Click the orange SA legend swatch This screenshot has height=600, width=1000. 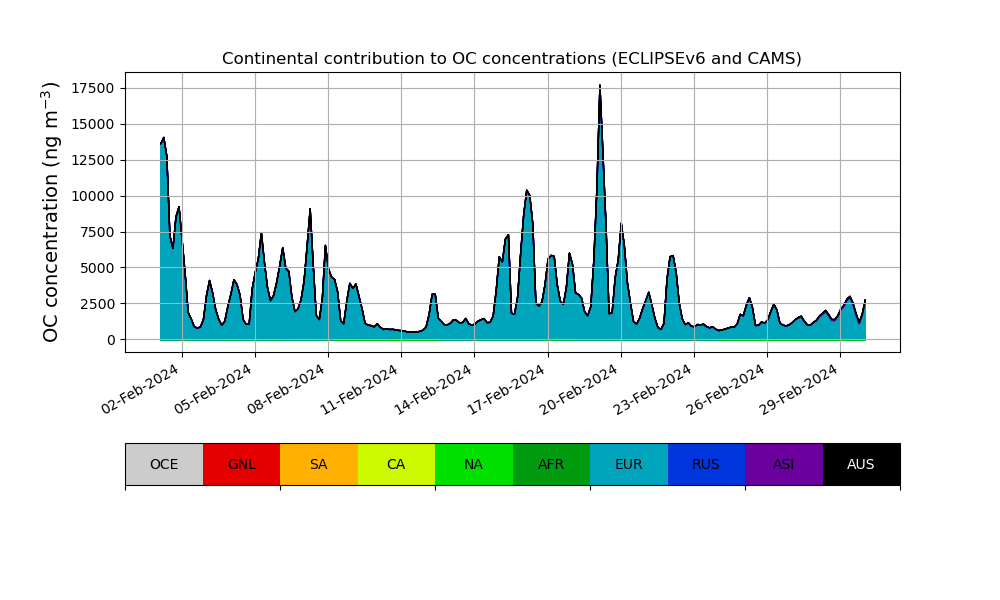(x=318, y=464)
